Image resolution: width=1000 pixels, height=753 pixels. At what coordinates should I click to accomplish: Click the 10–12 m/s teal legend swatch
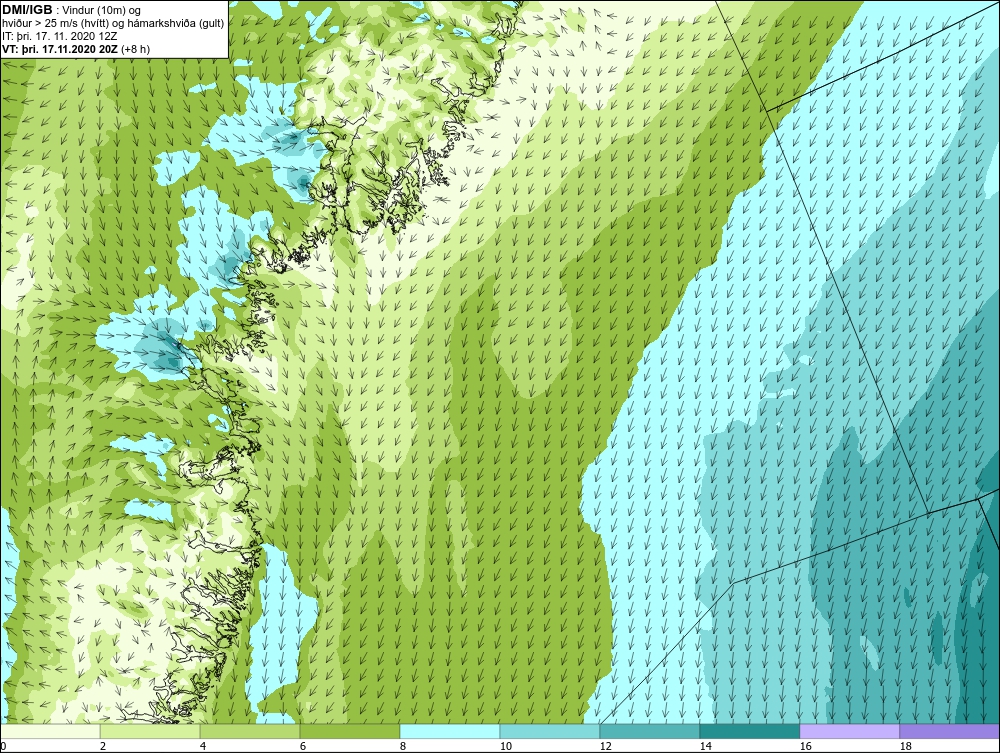[550, 731]
